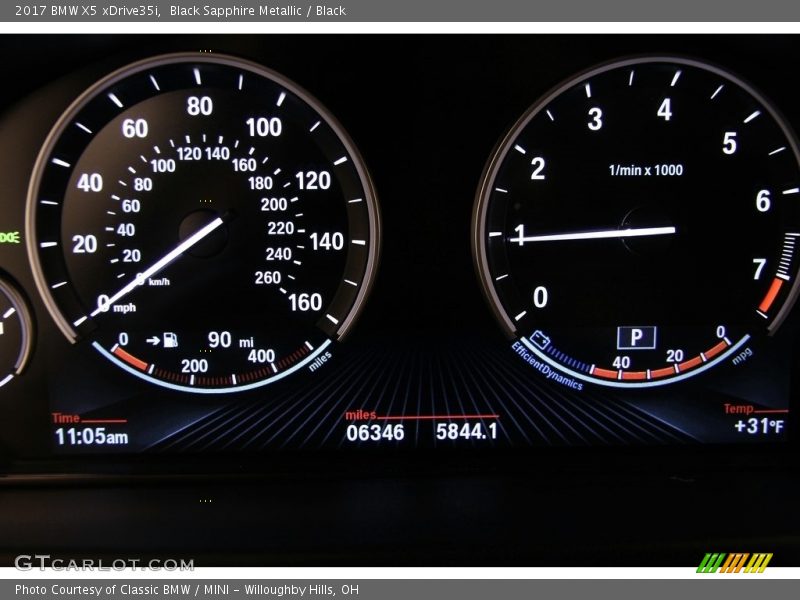Click the arrow before the fuel pump

tap(153, 340)
